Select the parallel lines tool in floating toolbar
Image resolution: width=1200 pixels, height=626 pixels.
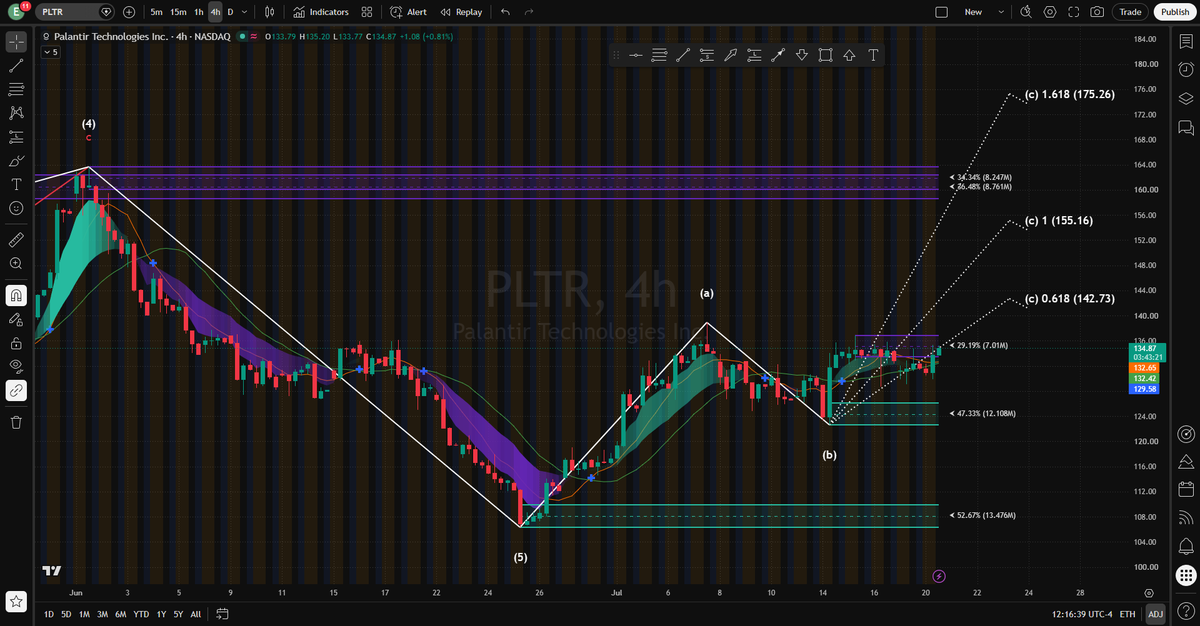tap(659, 55)
